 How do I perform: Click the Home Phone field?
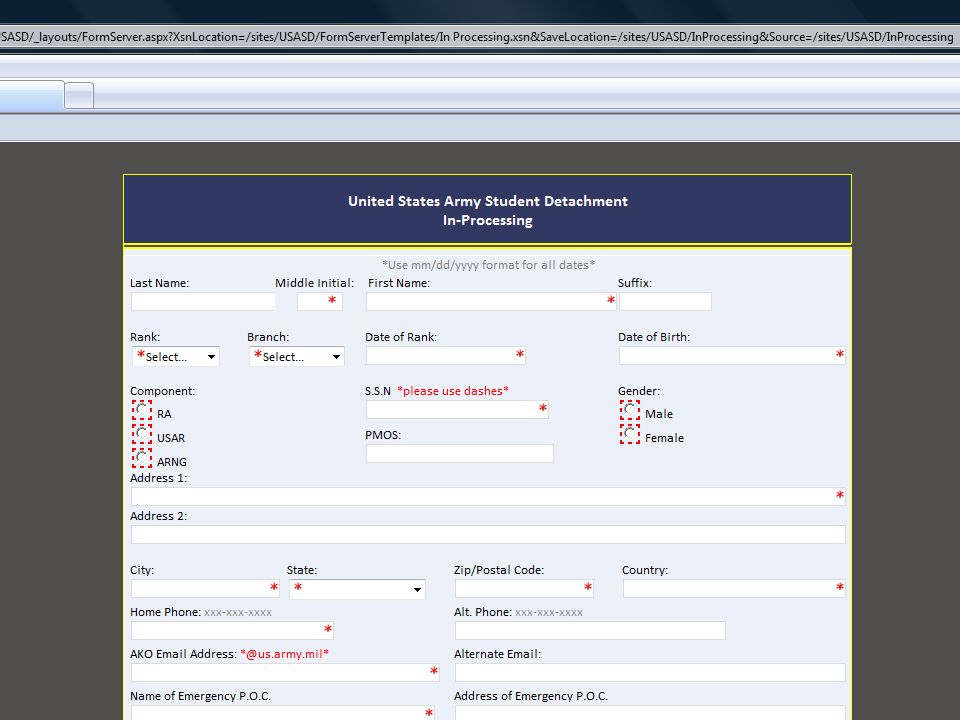tap(232, 630)
